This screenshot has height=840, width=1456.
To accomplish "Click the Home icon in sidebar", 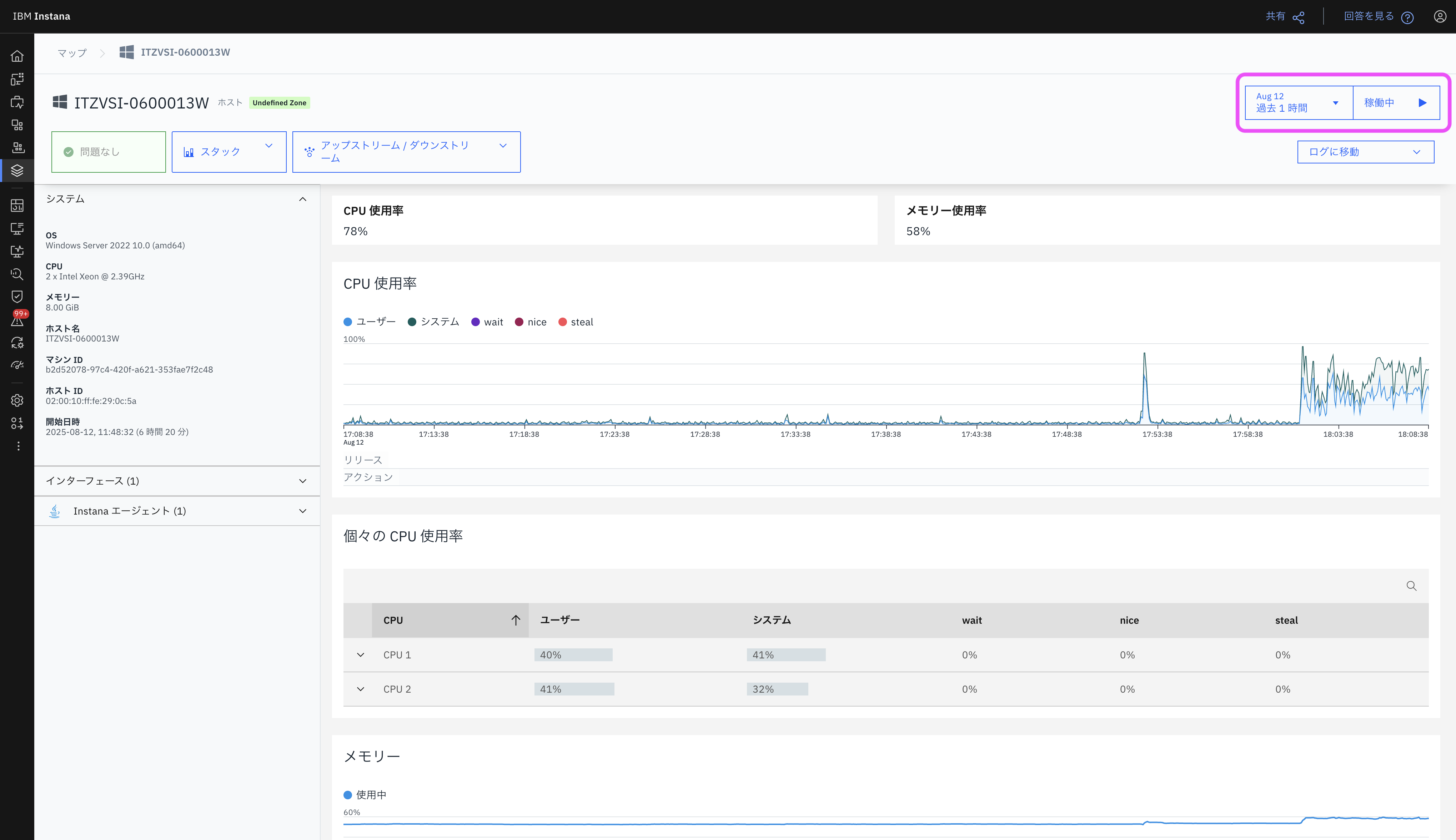I will 17,56.
